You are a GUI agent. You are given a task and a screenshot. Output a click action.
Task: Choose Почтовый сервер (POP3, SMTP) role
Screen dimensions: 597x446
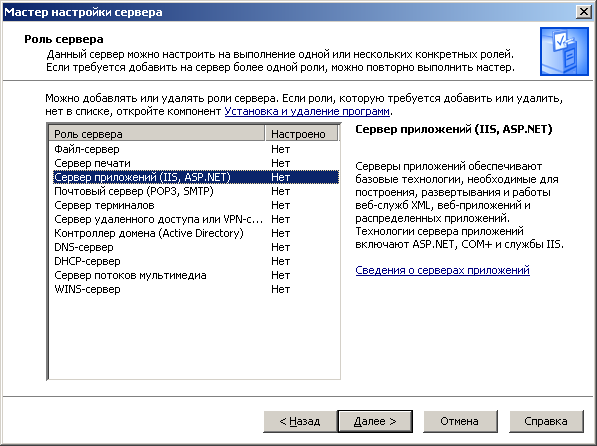click(x=194, y=191)
